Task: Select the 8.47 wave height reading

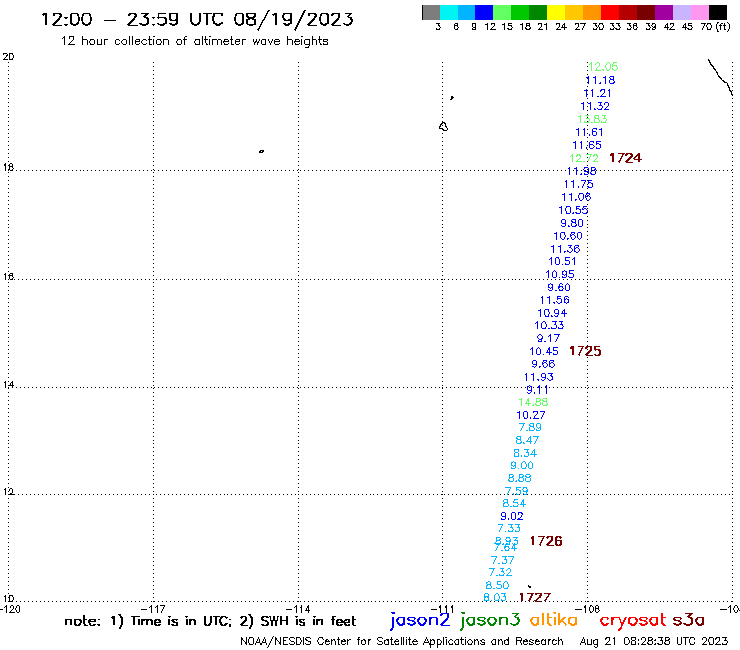Action: (x=527, y=440)
